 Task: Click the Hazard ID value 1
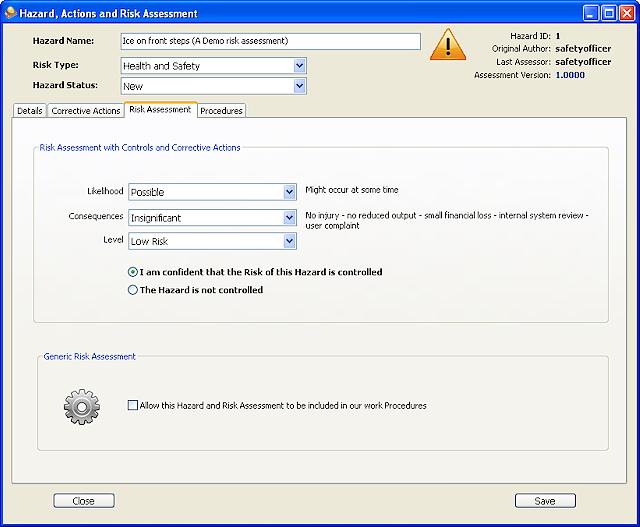[558, 36]
